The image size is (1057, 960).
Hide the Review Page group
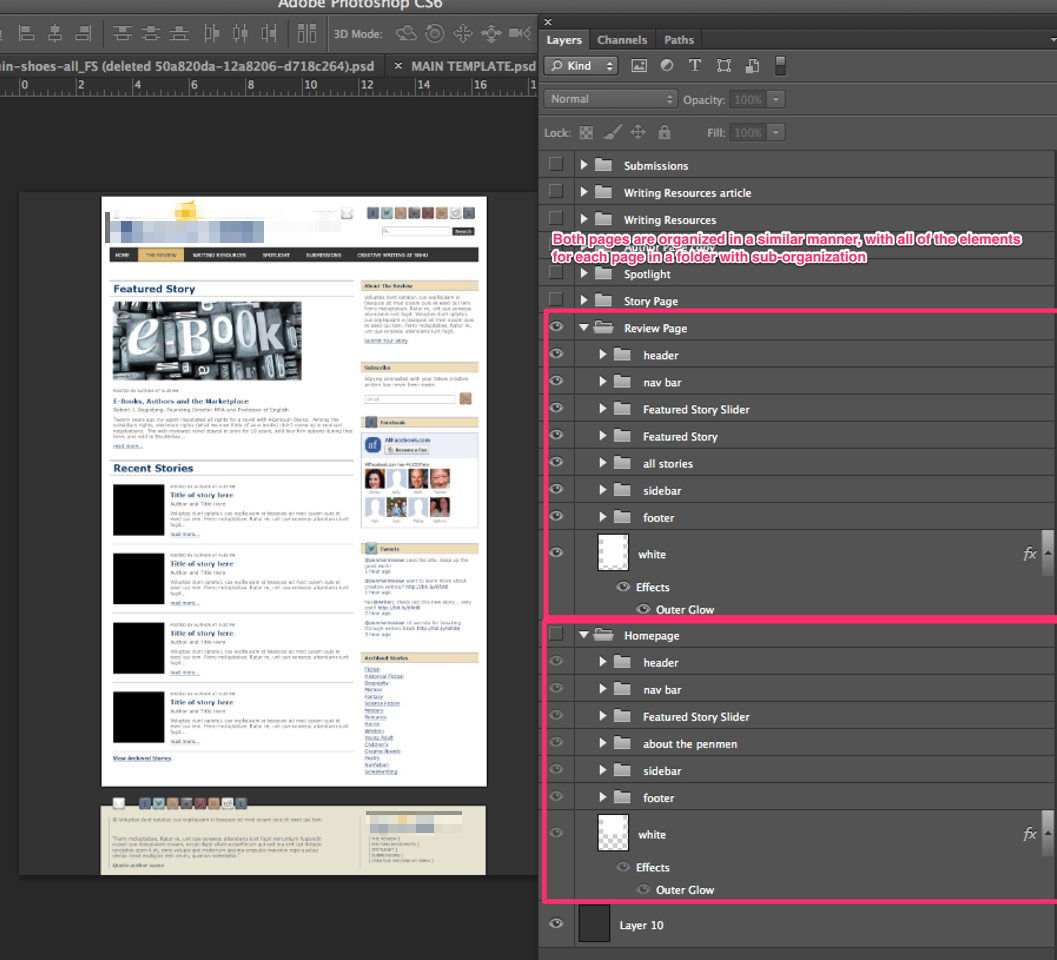tap(556, 327)
